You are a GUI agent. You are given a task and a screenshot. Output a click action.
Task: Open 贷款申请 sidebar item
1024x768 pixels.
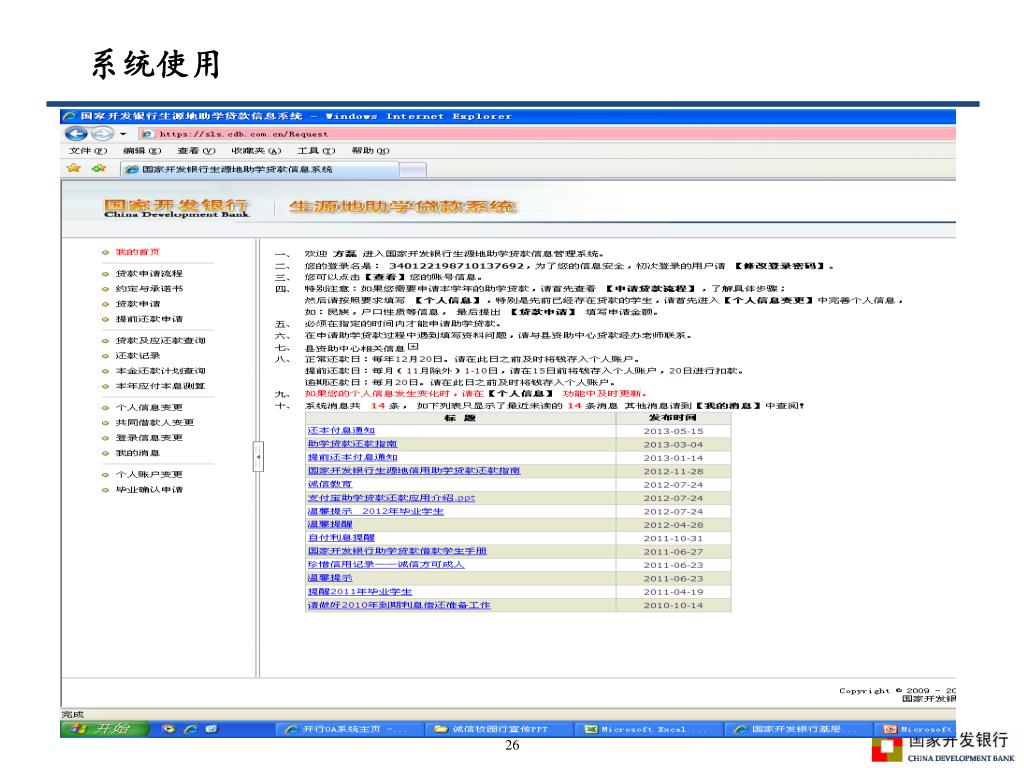[138, 304]
